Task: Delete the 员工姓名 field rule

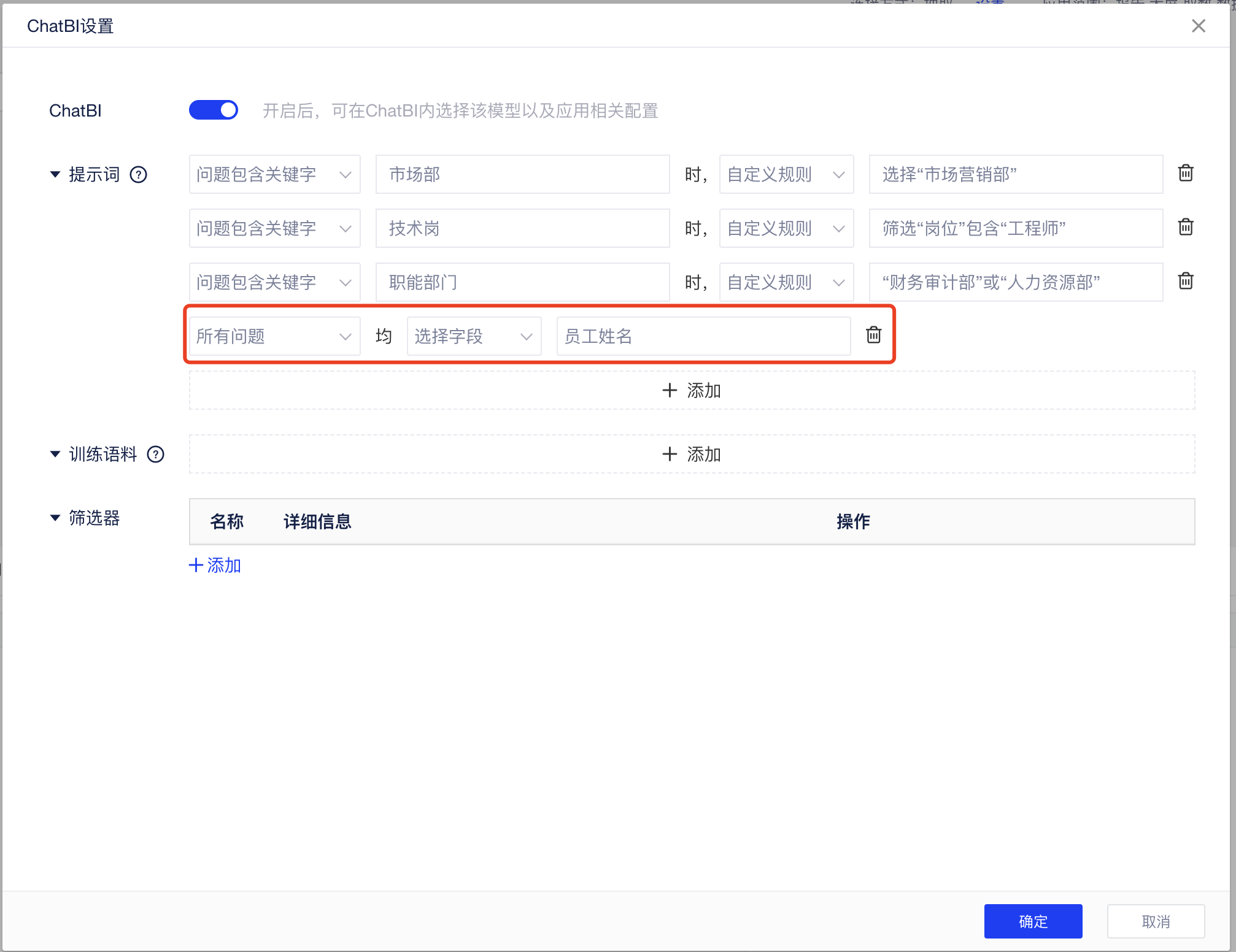Action: pos(873,335)
